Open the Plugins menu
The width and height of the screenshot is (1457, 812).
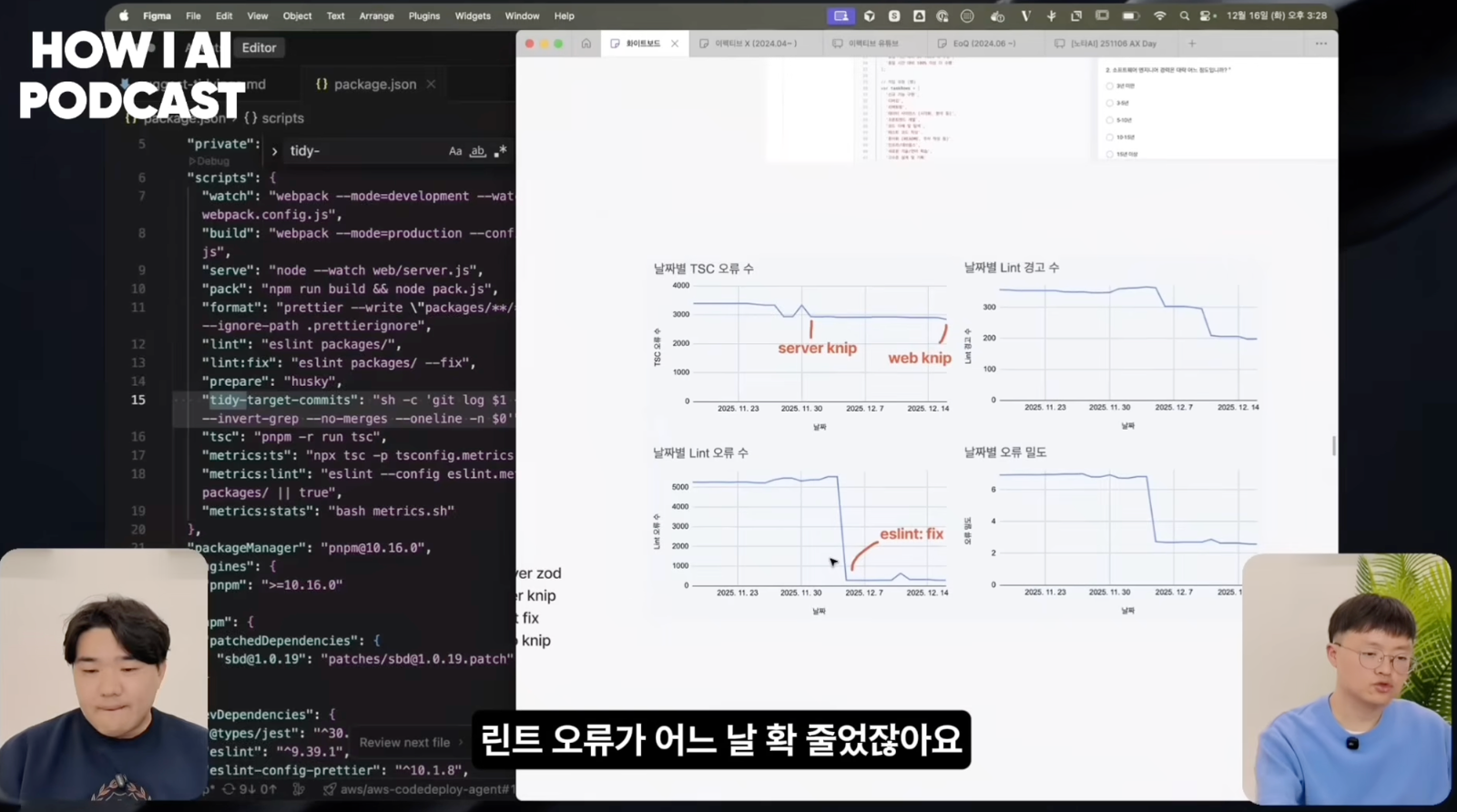(x=423, y=15)
